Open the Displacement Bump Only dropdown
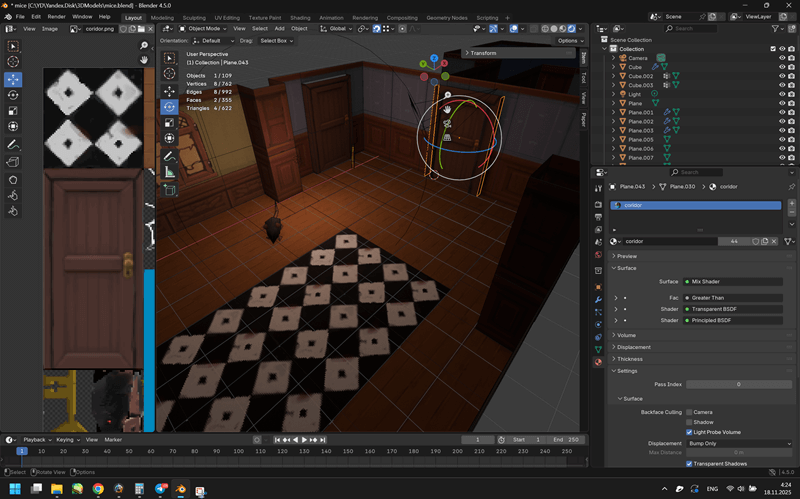Viewport: 800px width, 499px height. tap(739, 443)
